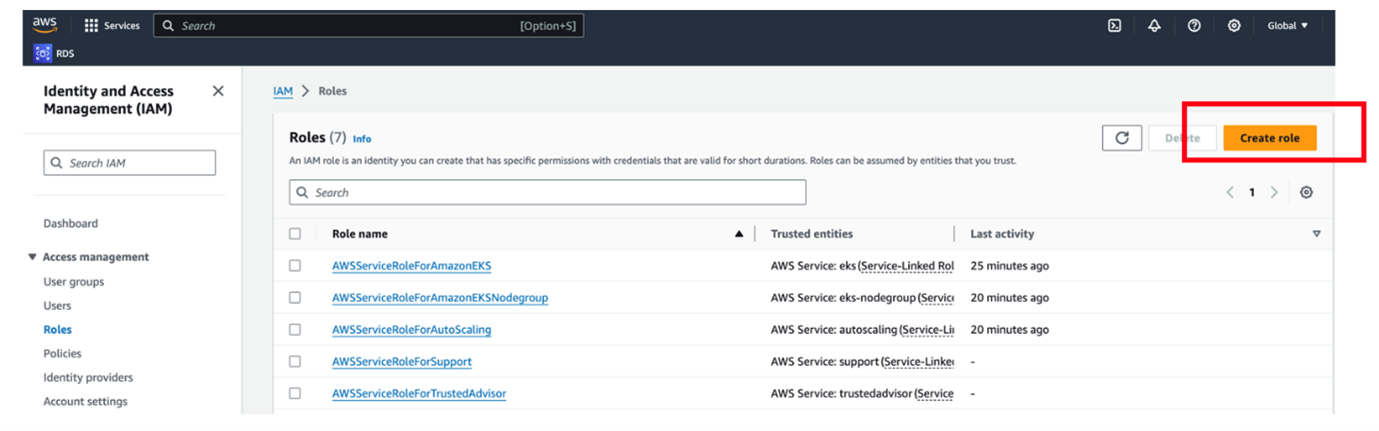Check the AWSServiceRoleForAmazonEKSNodegroup row checkbox

tap(295, 298)
